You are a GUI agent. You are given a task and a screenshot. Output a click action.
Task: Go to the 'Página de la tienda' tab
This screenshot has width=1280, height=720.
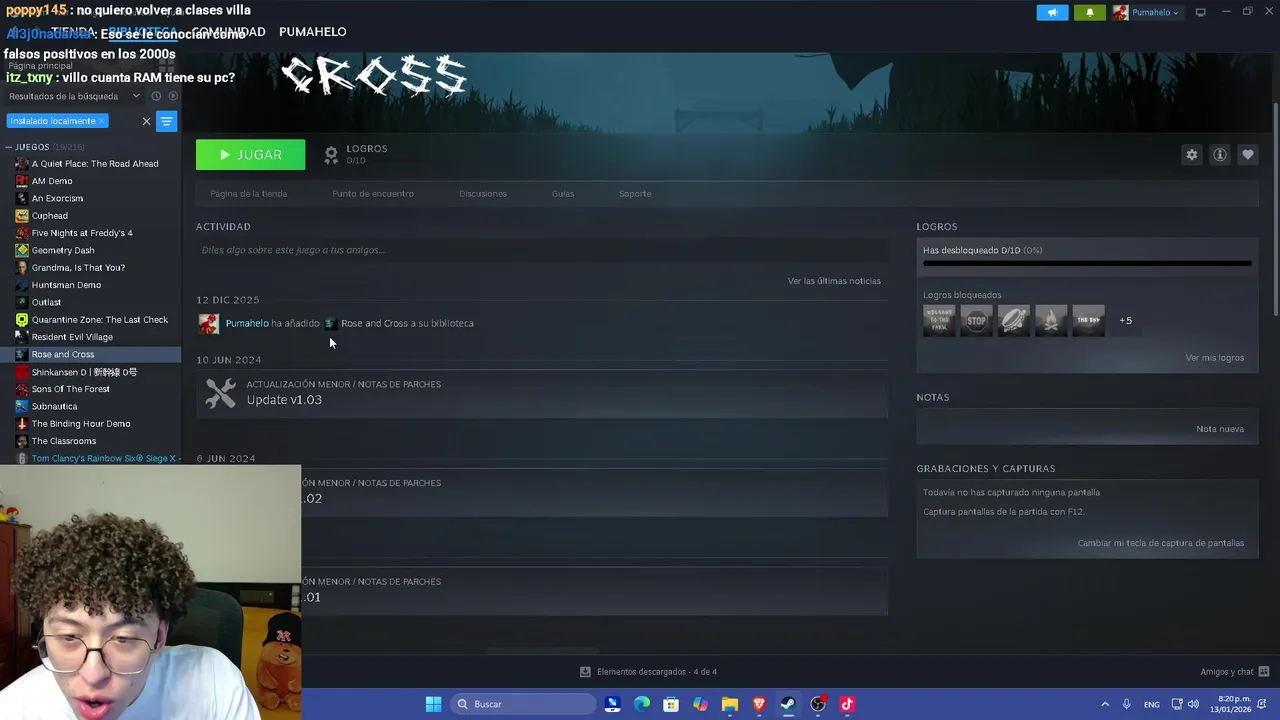(x=248, y=194)
